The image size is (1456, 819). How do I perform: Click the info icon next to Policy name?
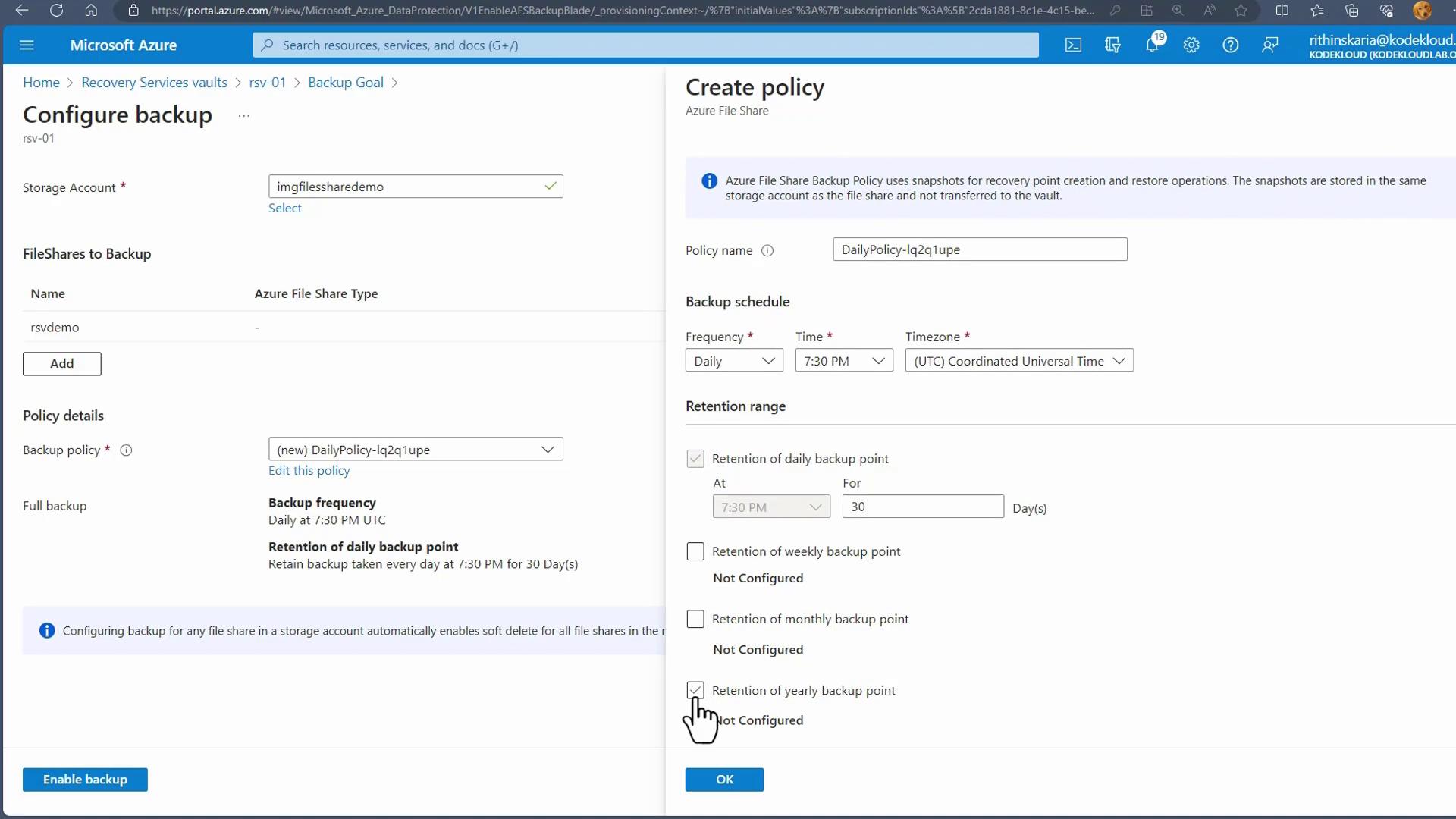(767, 251)
